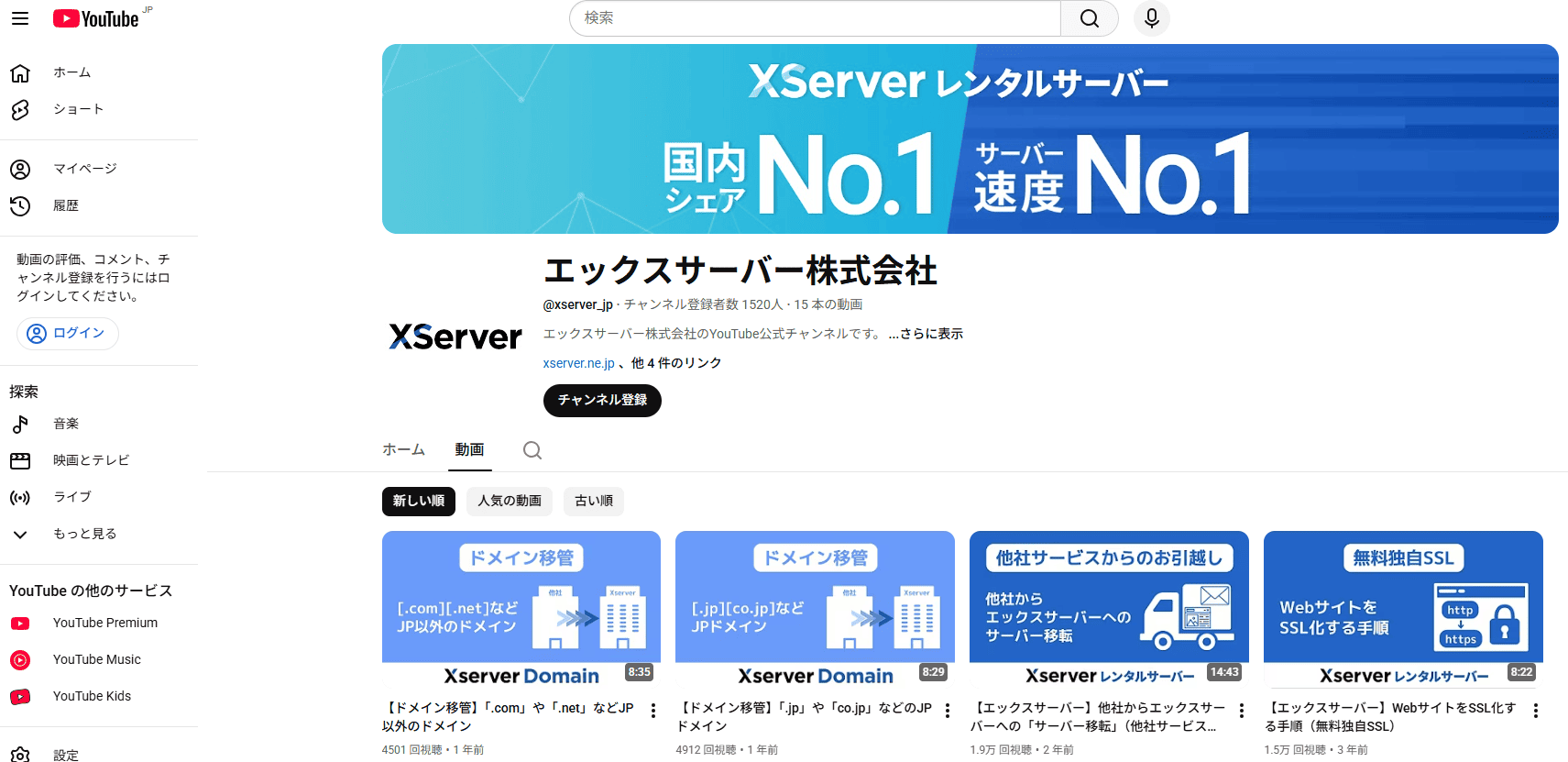Viewport: 1568px width, 762px height.
Task: Click the search magnifier button
Action: tap(1089, 18)
